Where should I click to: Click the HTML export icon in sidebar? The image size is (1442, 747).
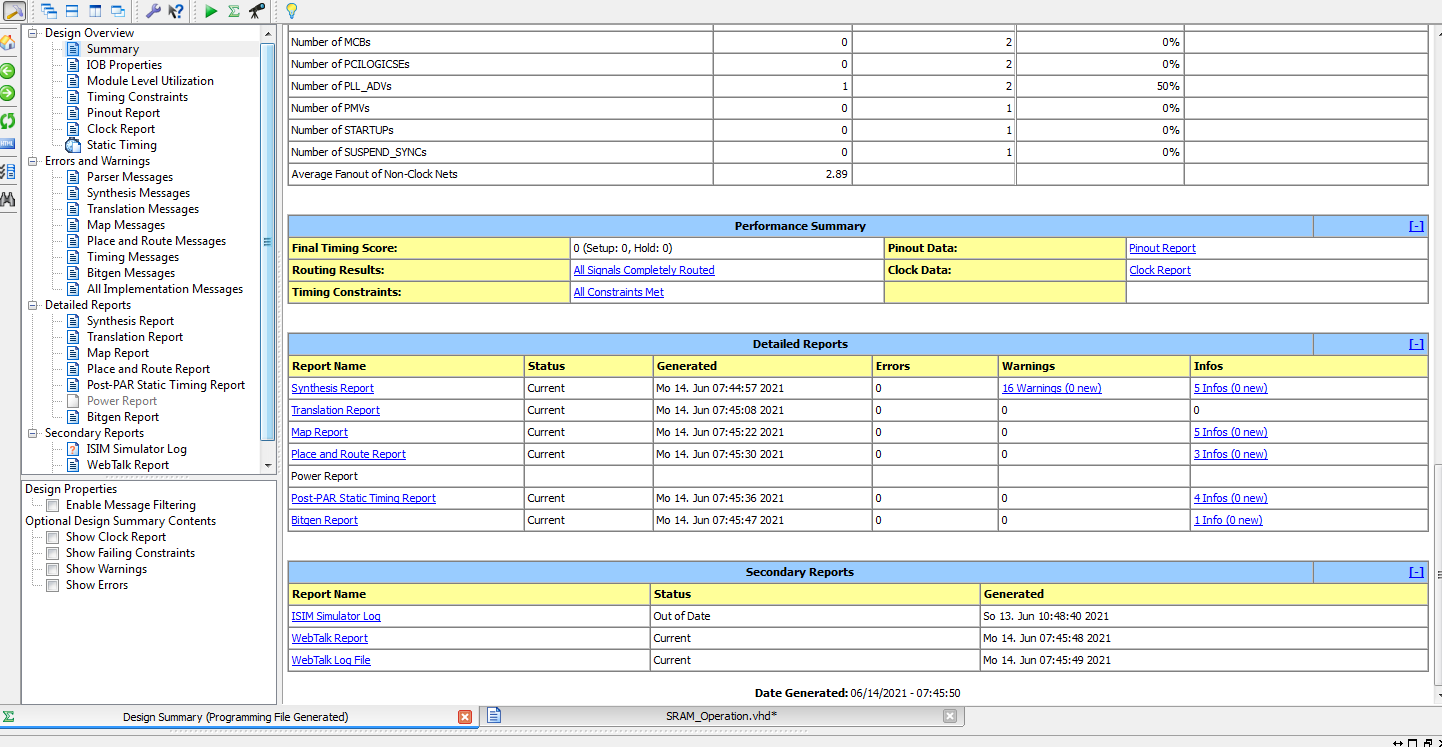pos(8,144)
